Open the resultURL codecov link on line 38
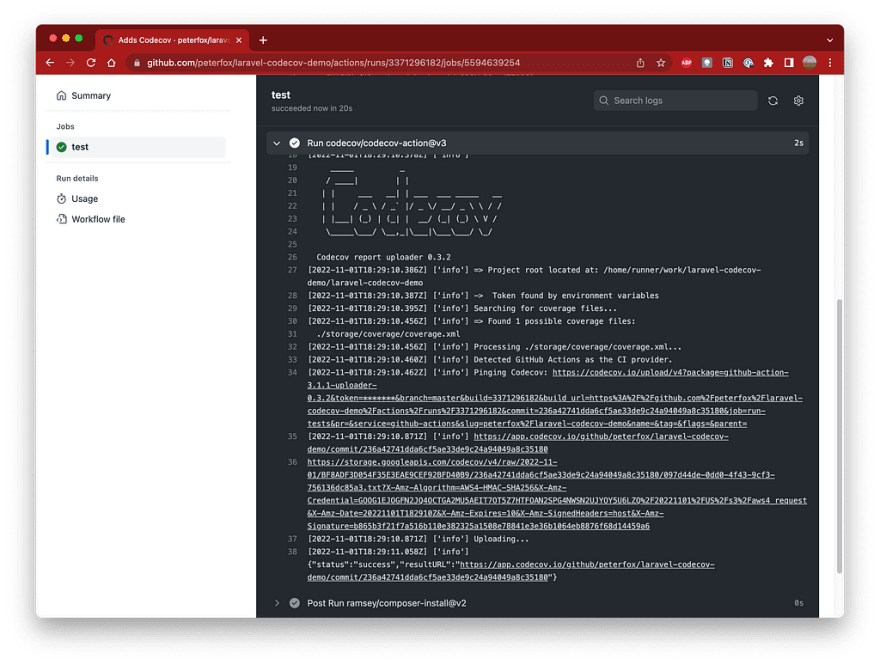Image resolution: width=880 pixels, height=665 pixels. tap(511, 571)
